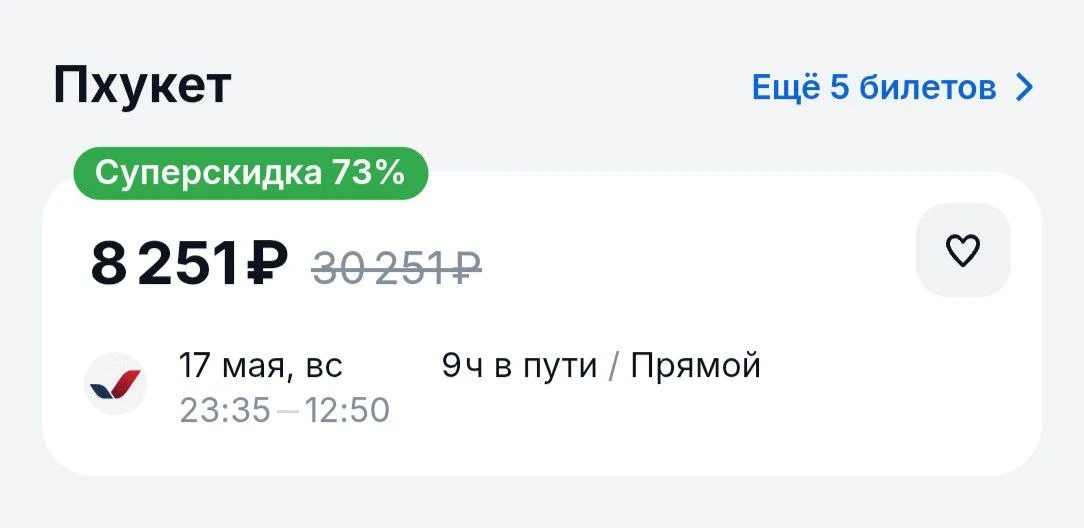This screenshot has width=1084, height=528.
Task: Click the gray square favorite button background
Action: point(963,250)
